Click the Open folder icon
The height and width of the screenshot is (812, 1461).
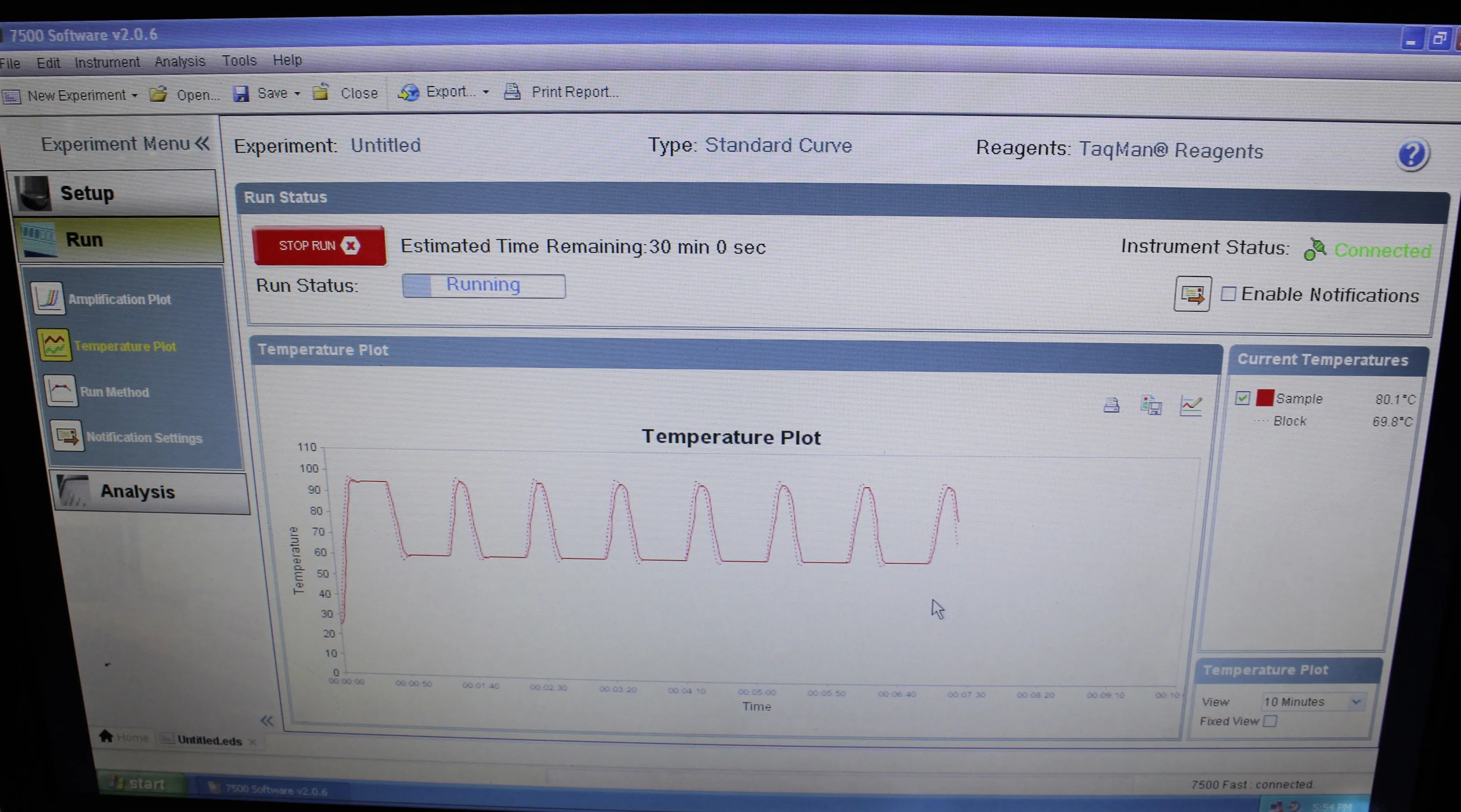pyautogui.click(x=159, y=93)
